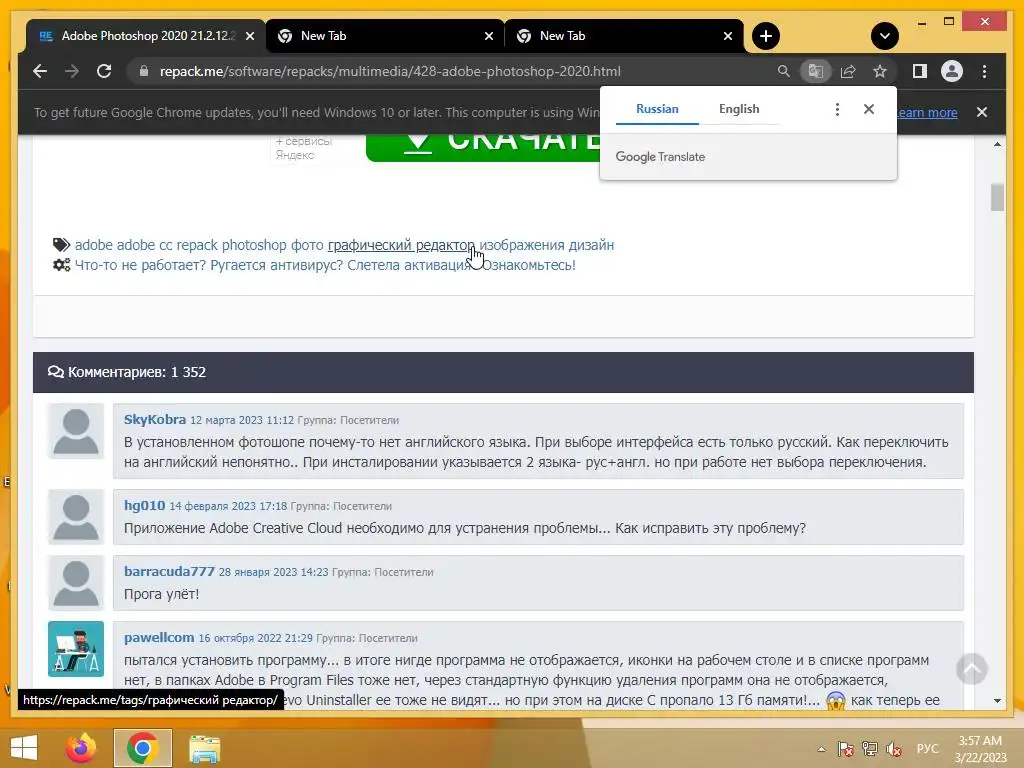Open the 'repack' tag link
This screenshot has height=768, width=1024.
(197, 245)
